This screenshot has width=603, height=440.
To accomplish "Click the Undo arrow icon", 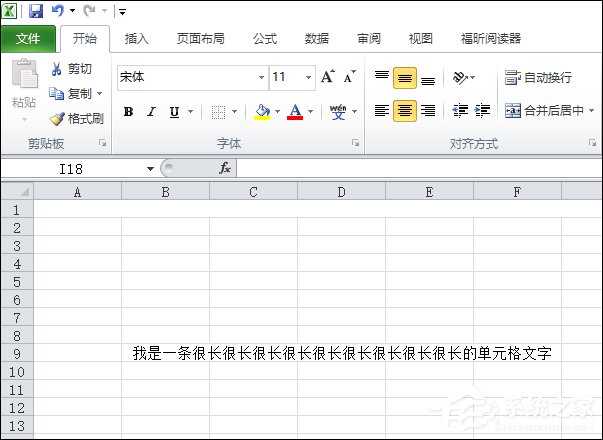I will (58, 11).
